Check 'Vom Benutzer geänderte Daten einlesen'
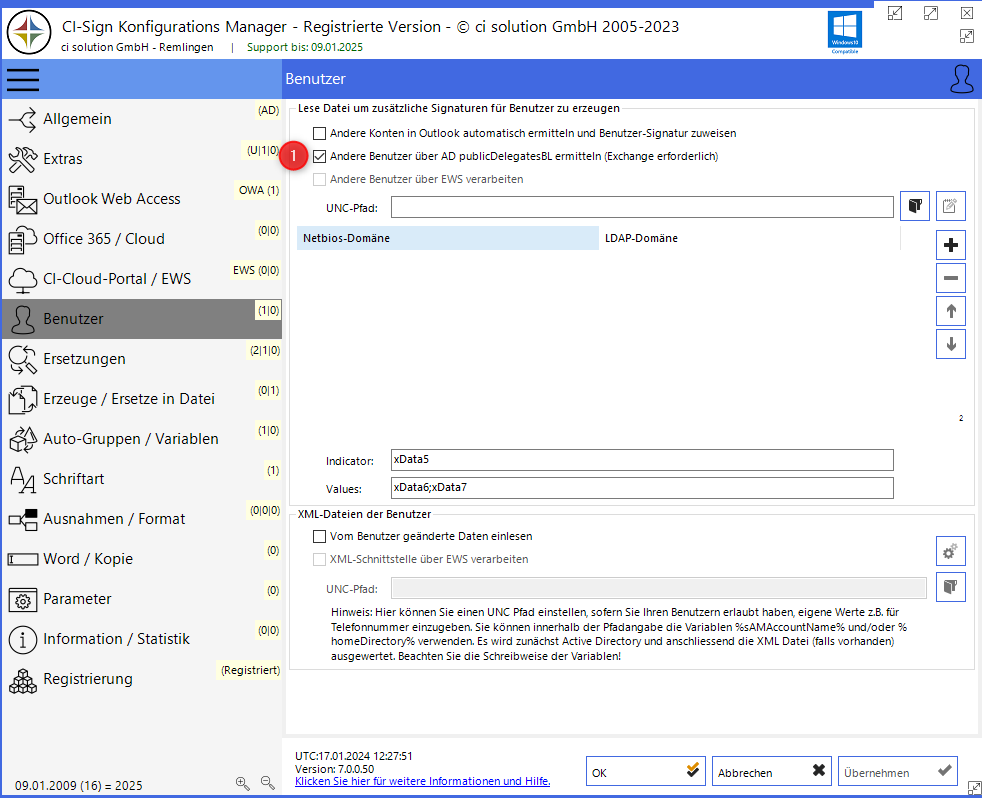 click(320, 537)
